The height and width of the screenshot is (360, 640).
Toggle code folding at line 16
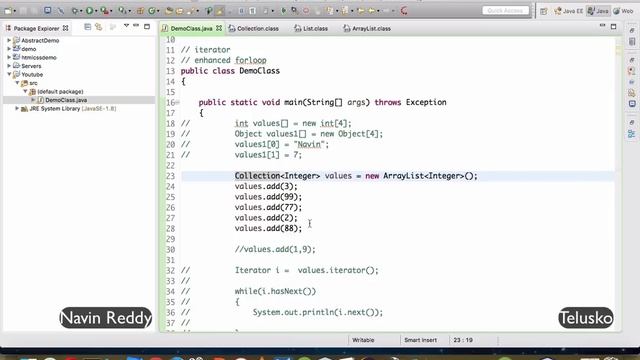(x=178, y=102)
